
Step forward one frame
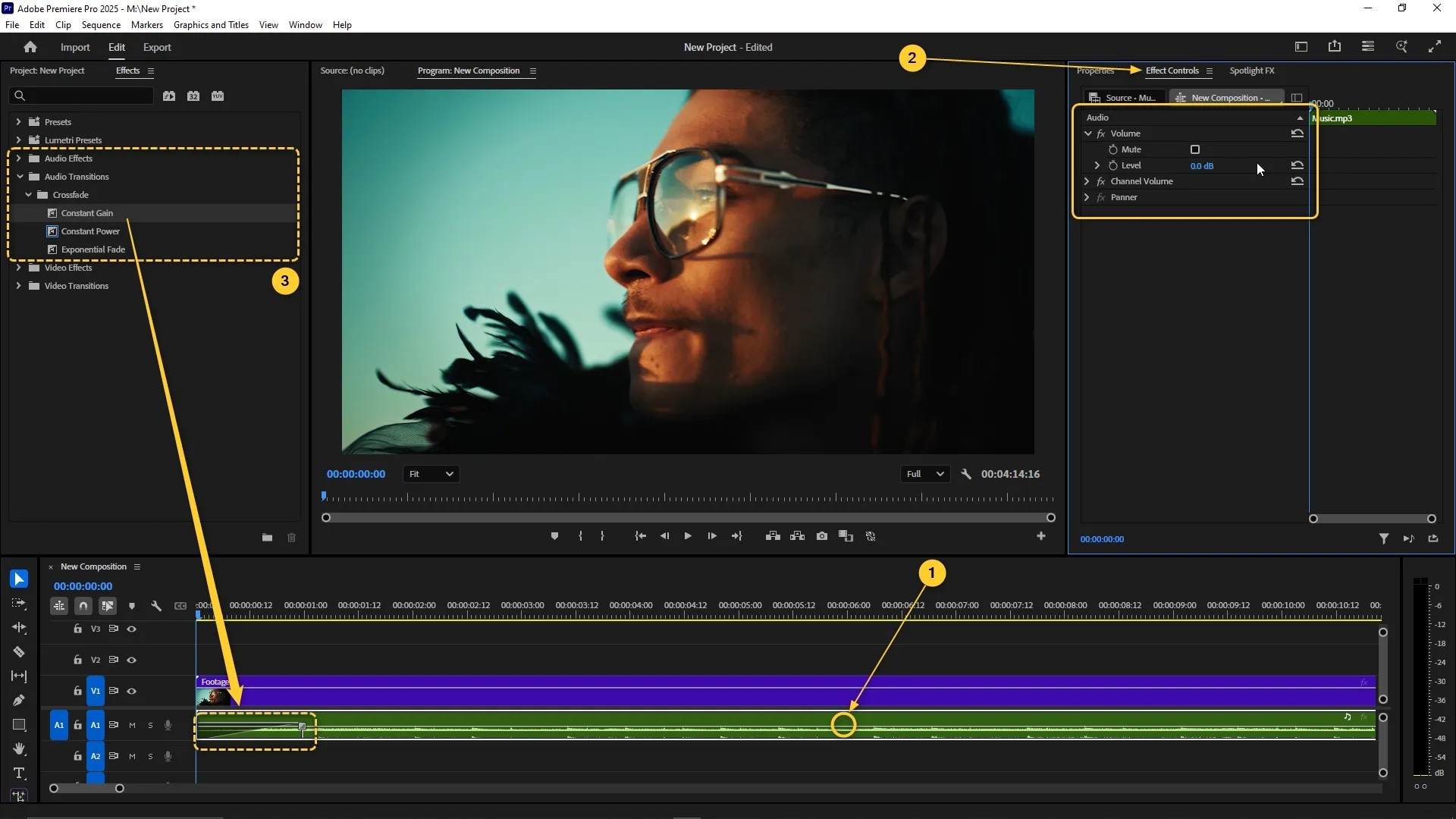(712, 536)
